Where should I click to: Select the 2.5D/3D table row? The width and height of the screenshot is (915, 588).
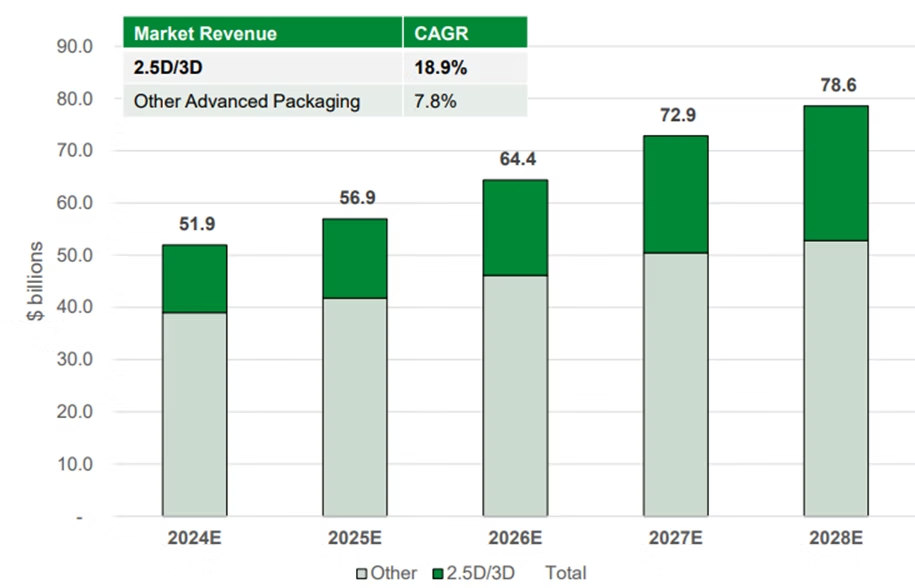[x=325, y=68]
